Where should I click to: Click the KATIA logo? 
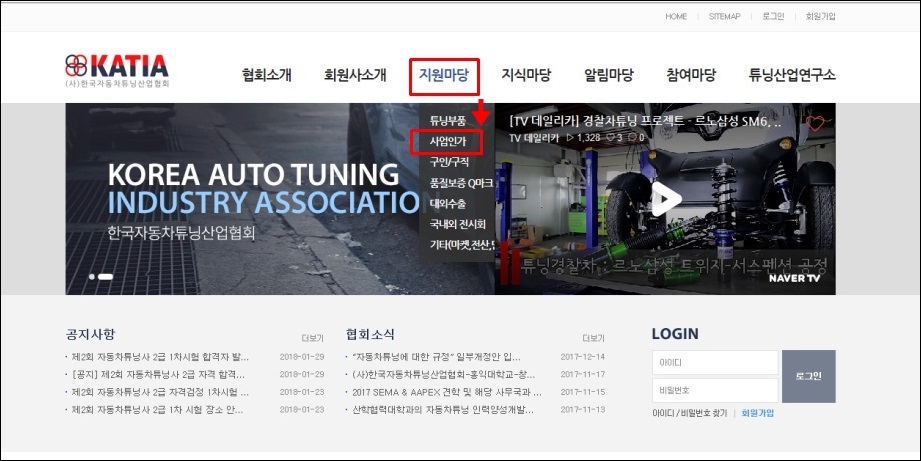(x=117, y=70)
